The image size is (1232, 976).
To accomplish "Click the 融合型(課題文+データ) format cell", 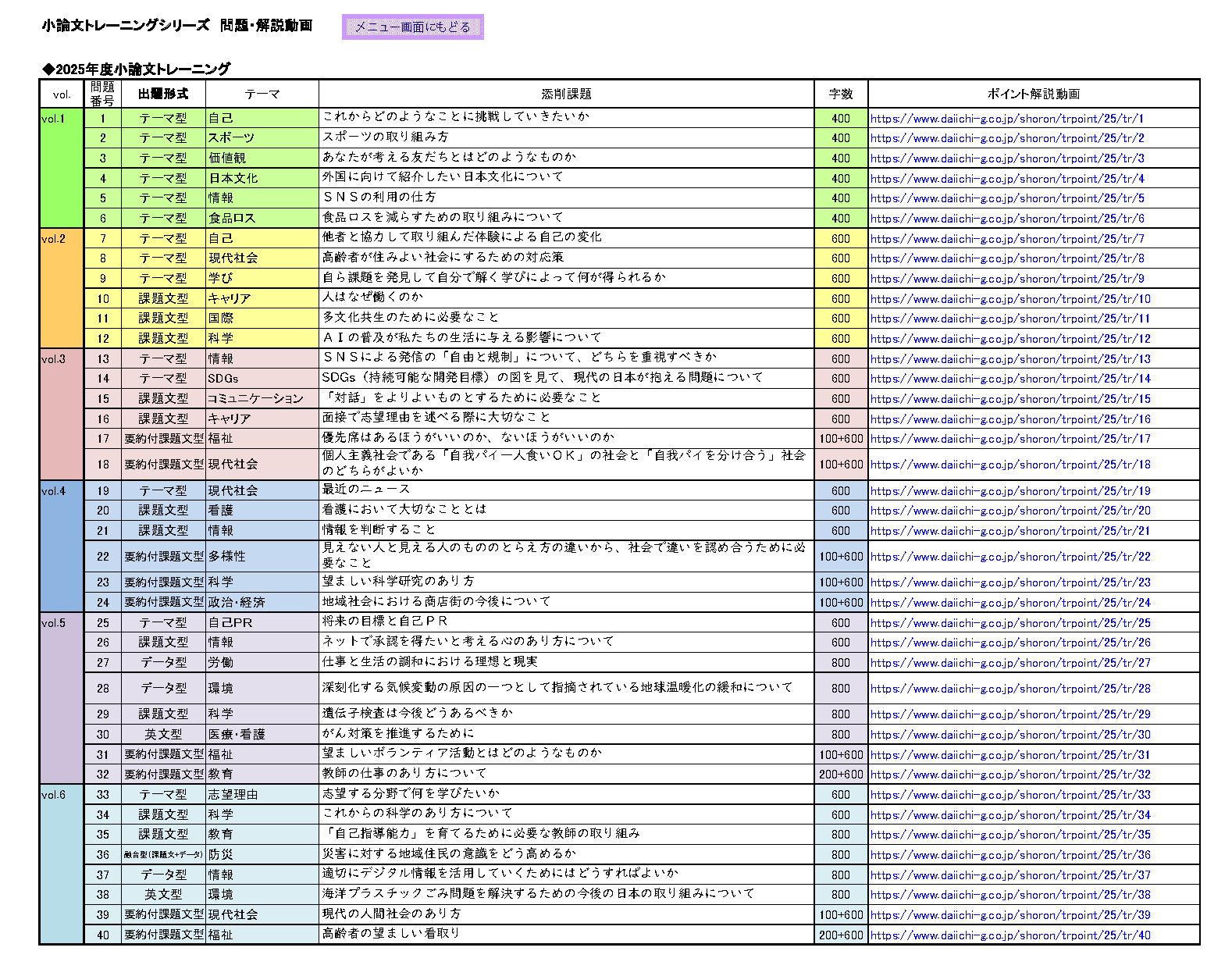I will 163,855.
